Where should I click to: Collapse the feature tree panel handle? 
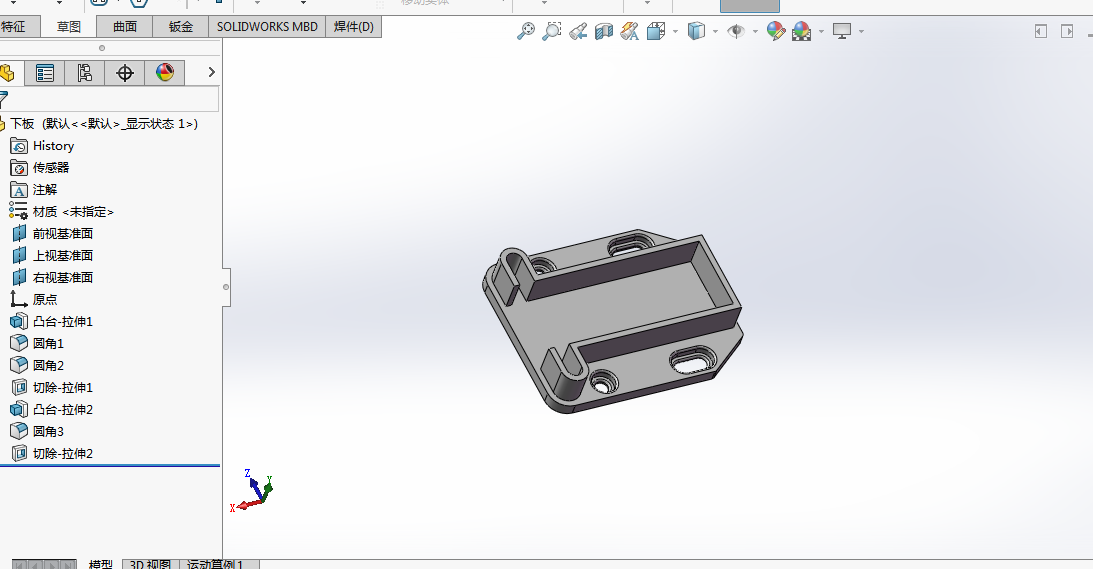pyautogui.click(x=226, y=287)
